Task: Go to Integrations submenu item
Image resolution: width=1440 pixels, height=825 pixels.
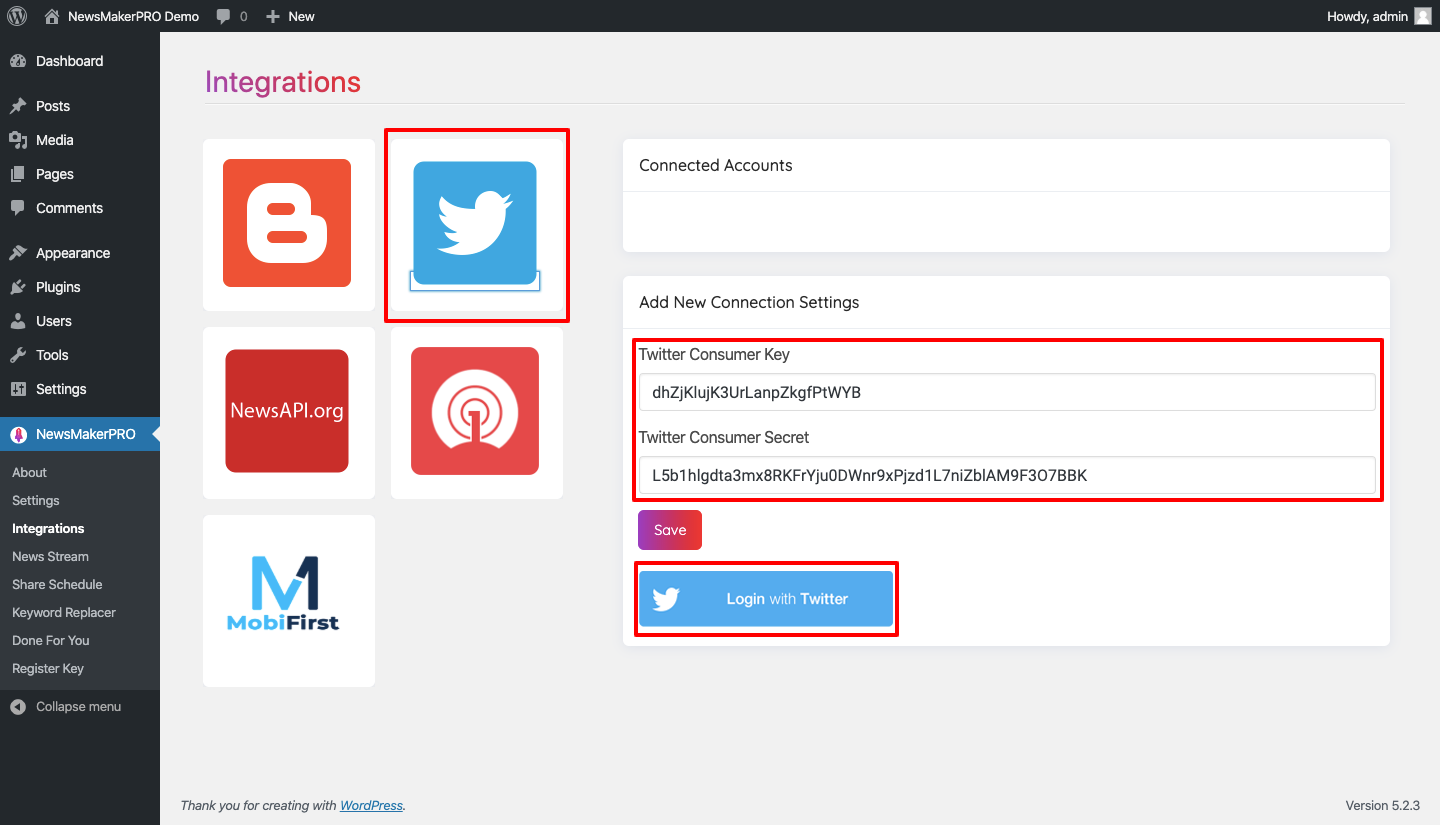Action: pos(48,528)
